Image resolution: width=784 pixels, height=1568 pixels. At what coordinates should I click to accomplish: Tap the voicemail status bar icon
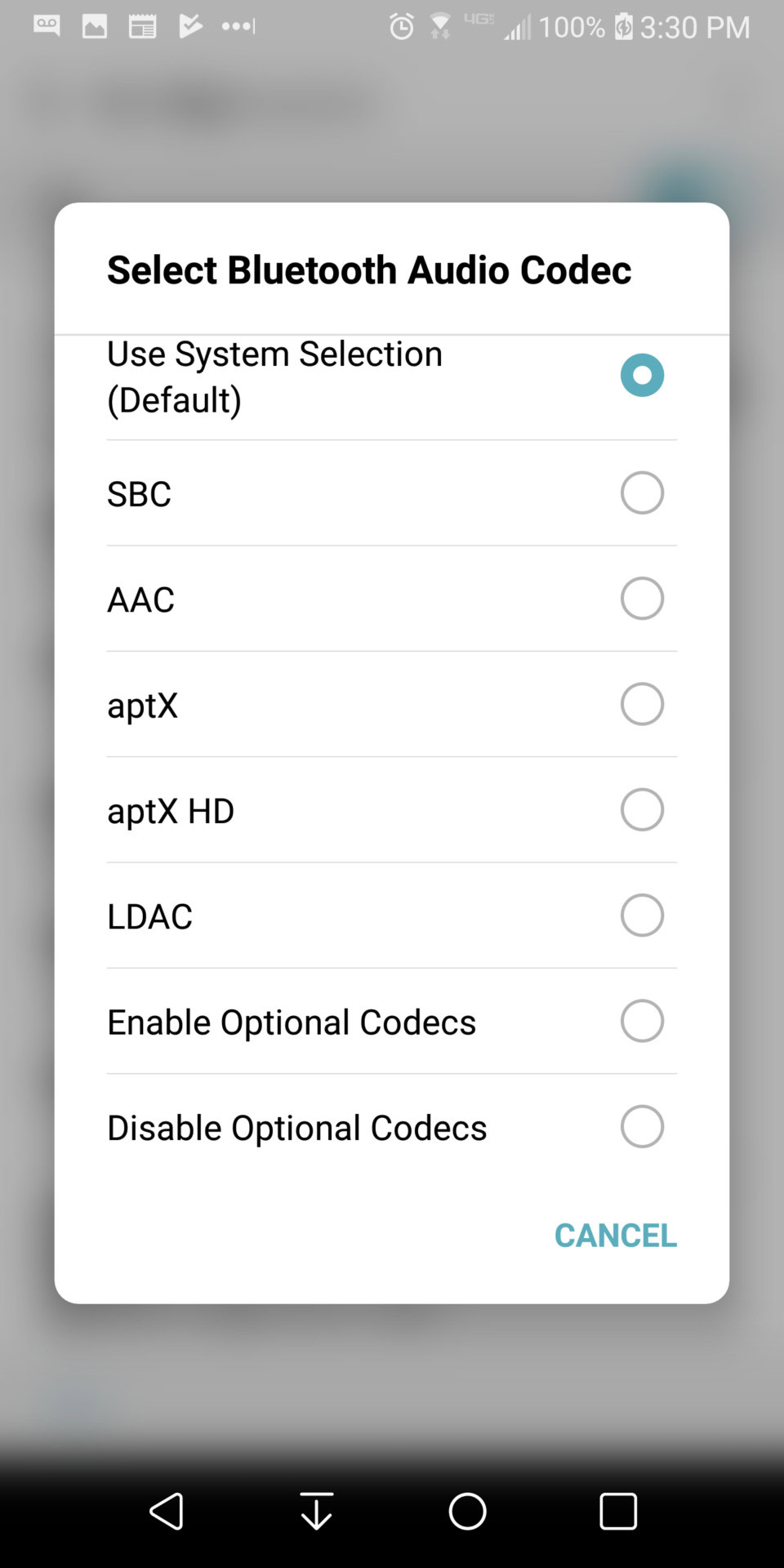pyautogui.click(x=47, y=26)
